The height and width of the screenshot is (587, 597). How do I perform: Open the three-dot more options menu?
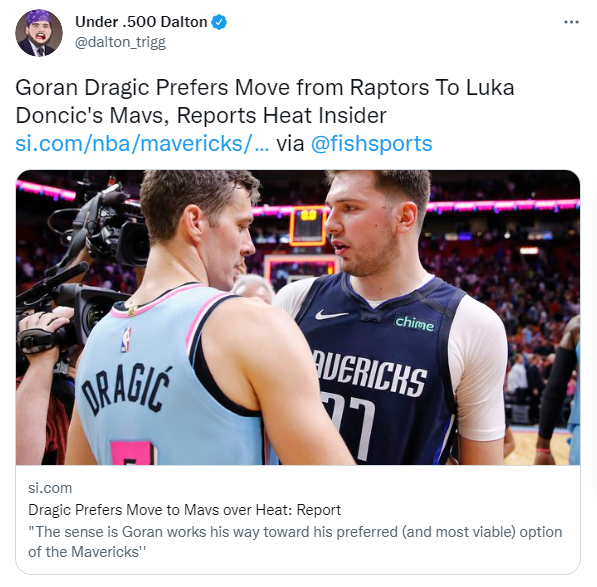tap(571, 22)
